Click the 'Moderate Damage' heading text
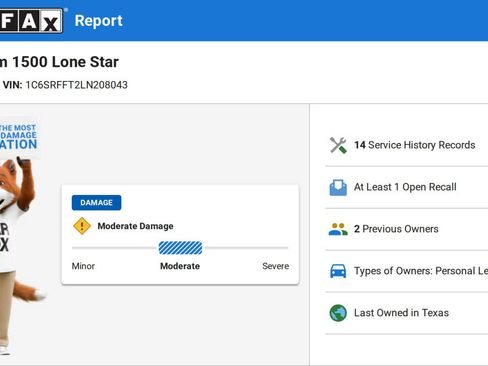 (x=135, y=226)
